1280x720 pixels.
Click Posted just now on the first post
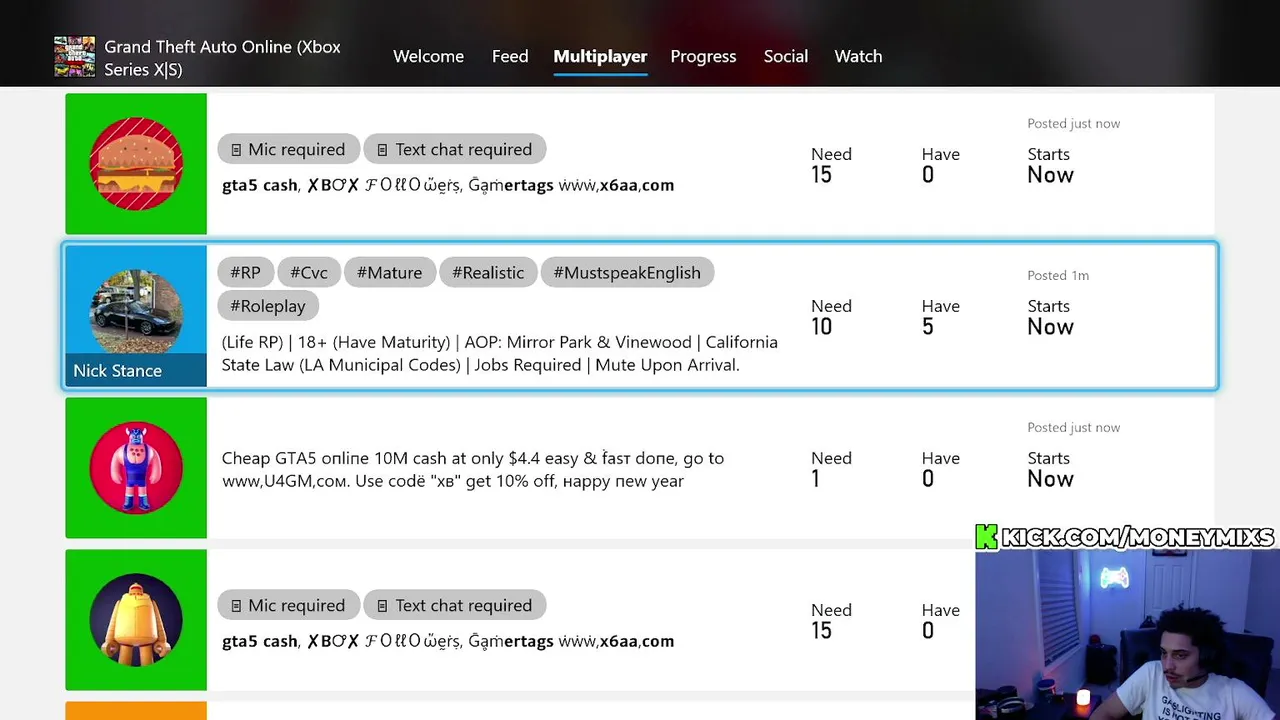coord(1073,123)
